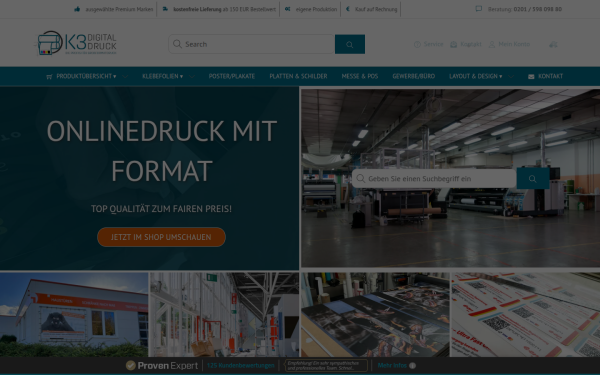
Task: Click Jetzt im Shop umschauen button
Action: pyautogui.click(x=161, y=237)
